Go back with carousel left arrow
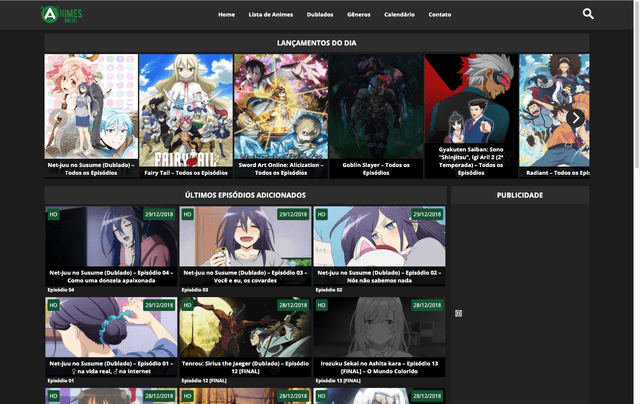This screenshot has width=640, height=404. pos(58,118)
